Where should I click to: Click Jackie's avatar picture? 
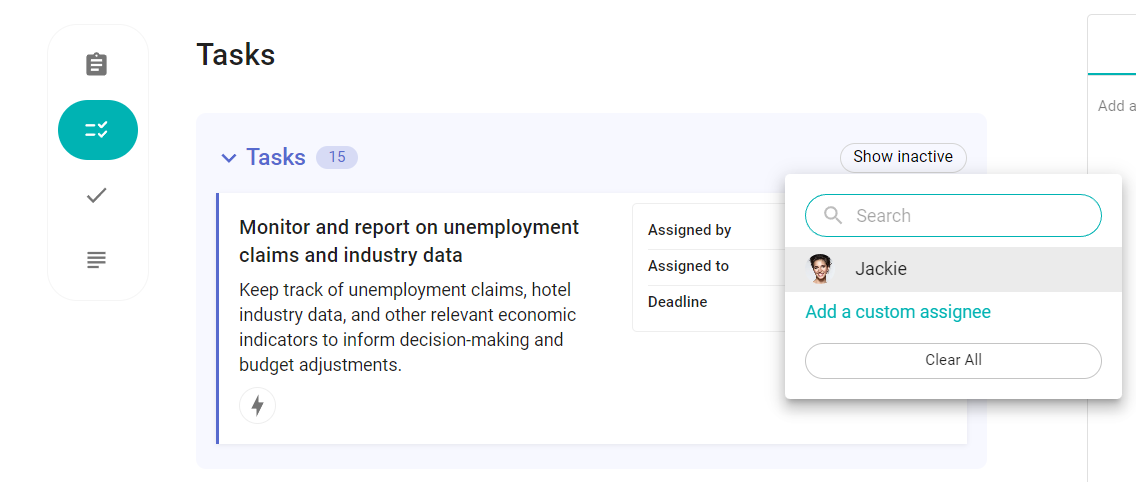(x=820, y=269)
